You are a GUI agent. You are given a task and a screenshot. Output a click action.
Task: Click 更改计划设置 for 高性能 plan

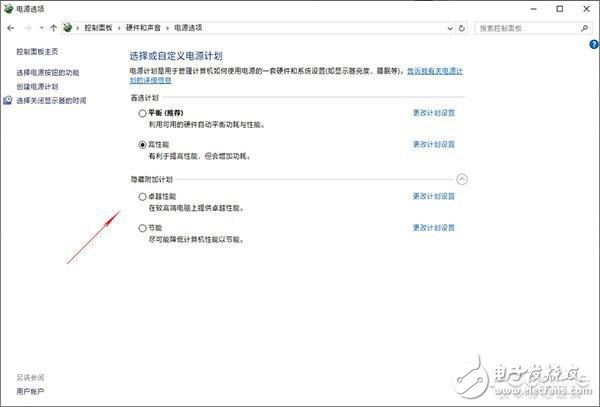434,144
